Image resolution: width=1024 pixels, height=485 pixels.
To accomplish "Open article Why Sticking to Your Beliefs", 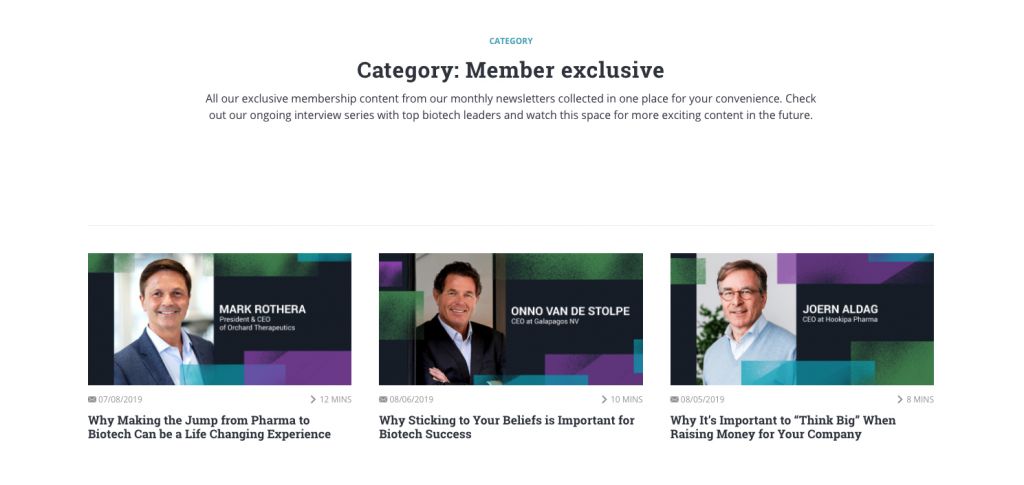I will pos(507,427).
